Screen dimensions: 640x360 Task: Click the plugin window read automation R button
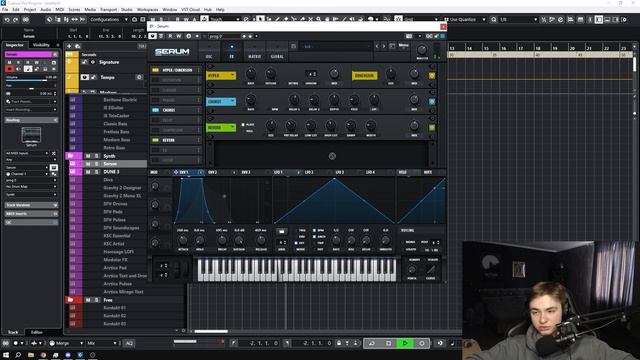click(170, 36)
